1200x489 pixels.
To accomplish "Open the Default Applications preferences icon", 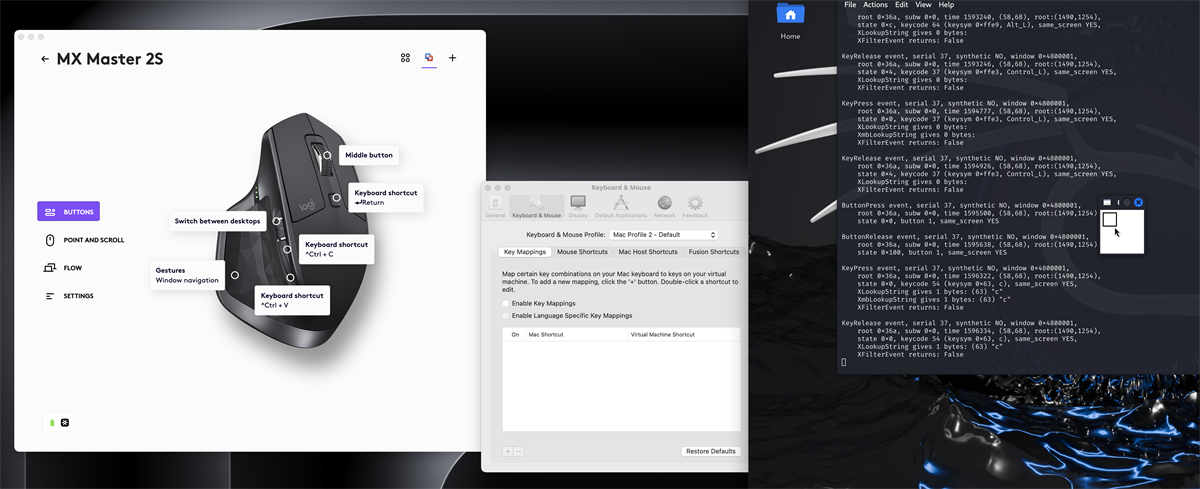I will coord(620,206).
